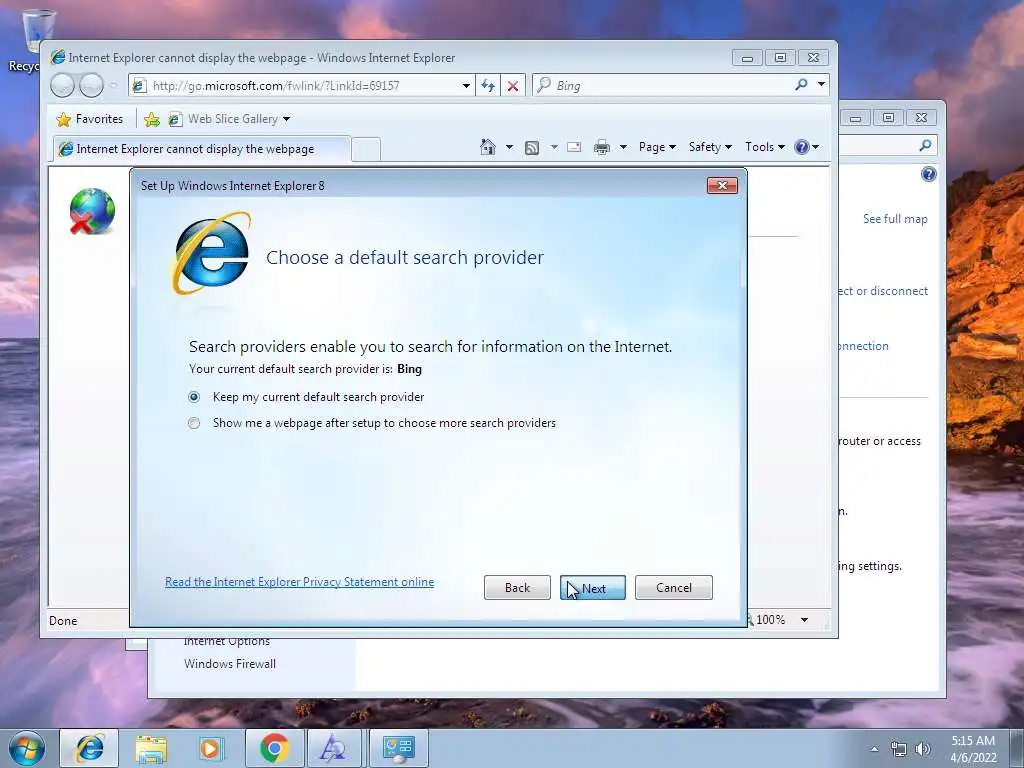The width and height of the screenshot is (1024, 768).
Task: Open the Favorites button with star
Action: [90, 119]
